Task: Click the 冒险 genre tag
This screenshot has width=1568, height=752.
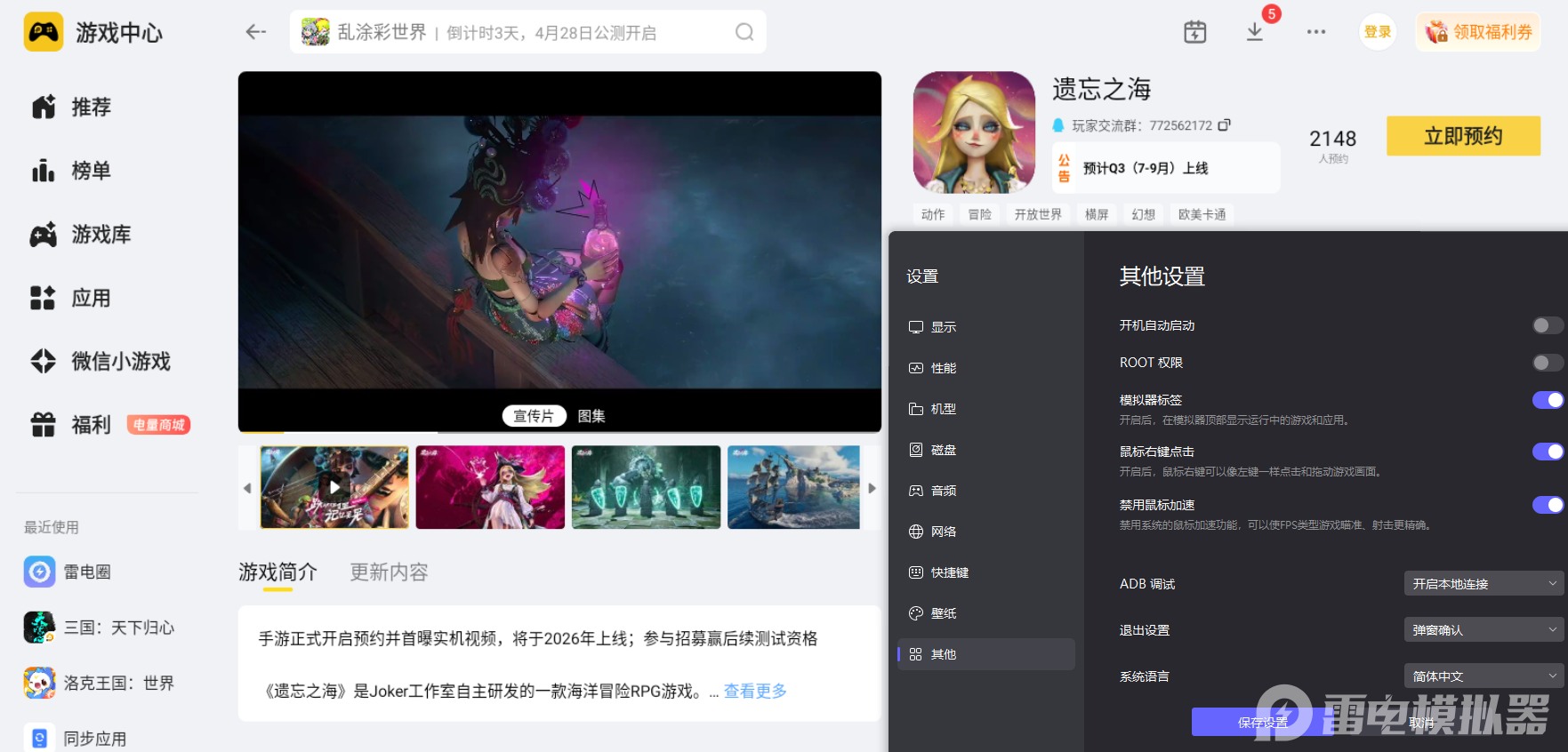Action: [x=979, y=214]
